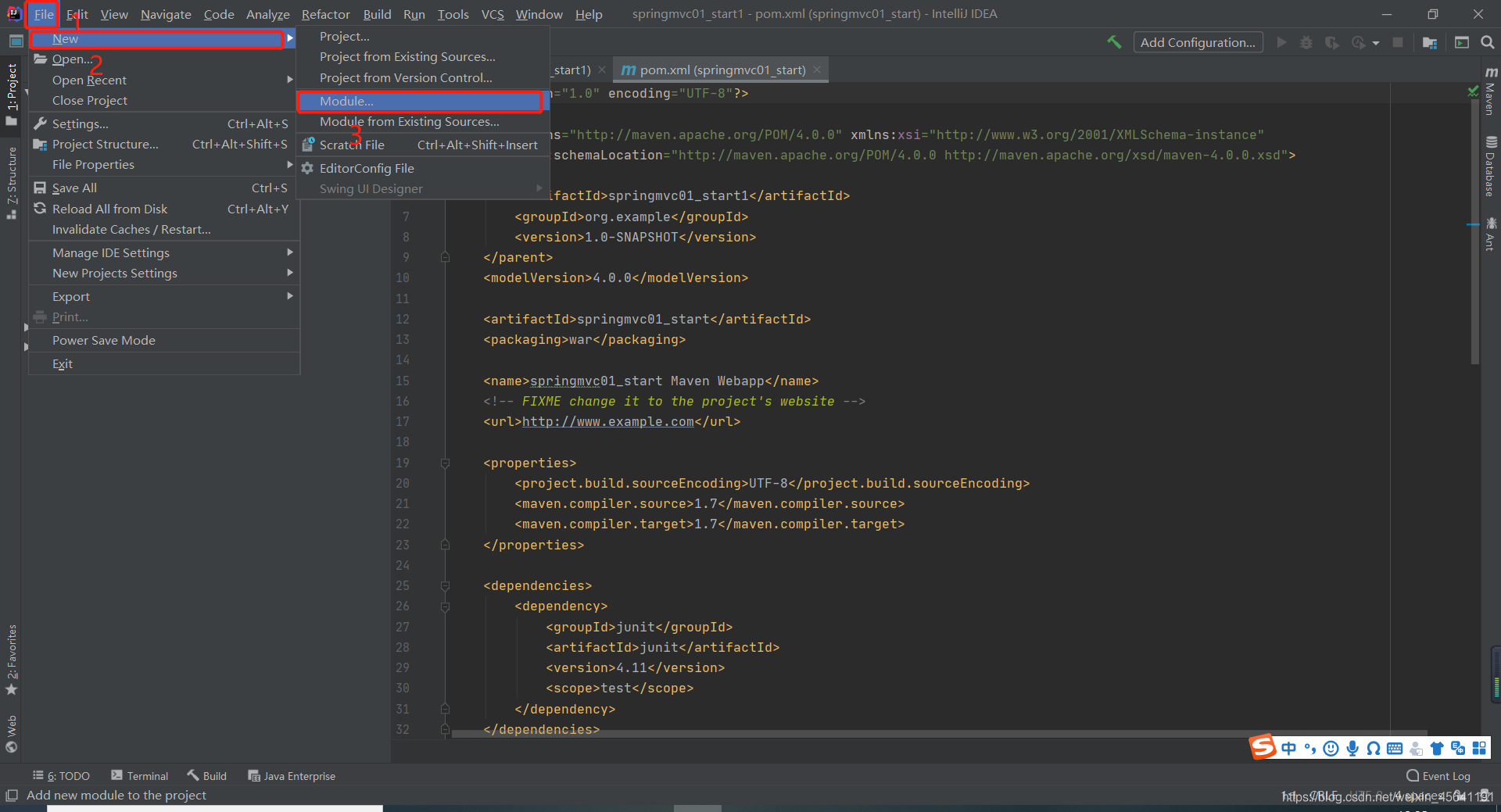Open the Maven tool window
1501x812 pixels.
click(x=1491, y=91)
